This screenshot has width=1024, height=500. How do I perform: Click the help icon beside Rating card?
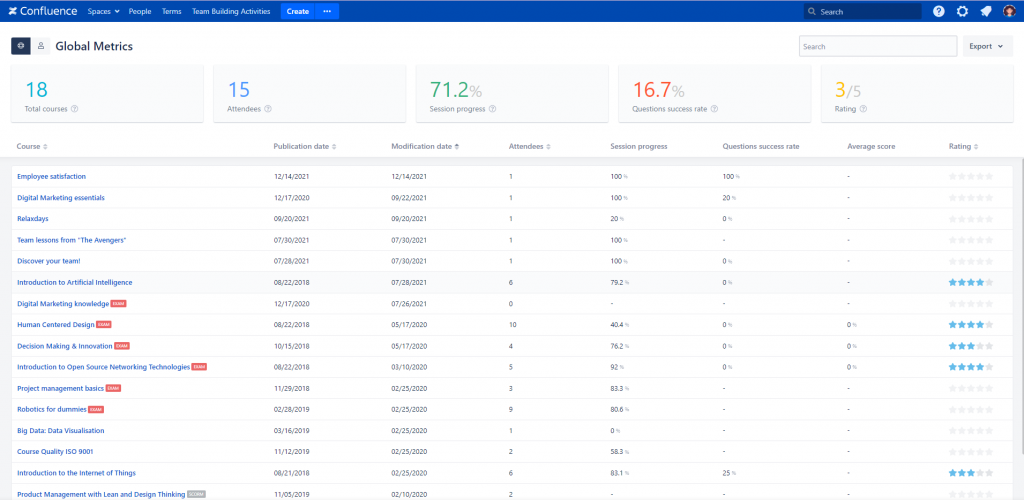863,109
